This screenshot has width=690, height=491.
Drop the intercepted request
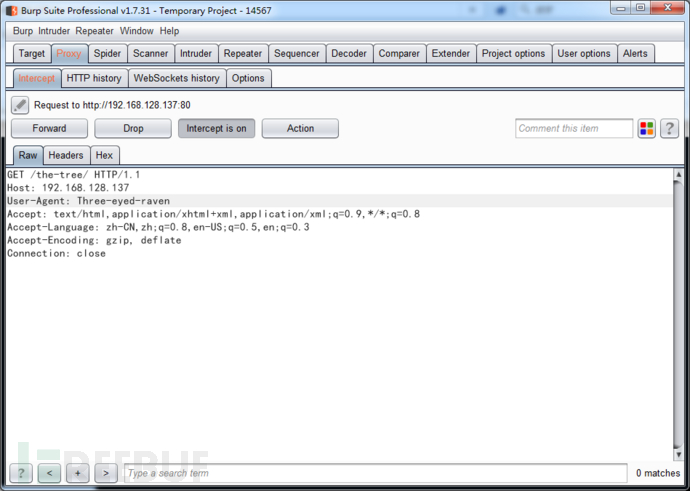click(133, 128)
